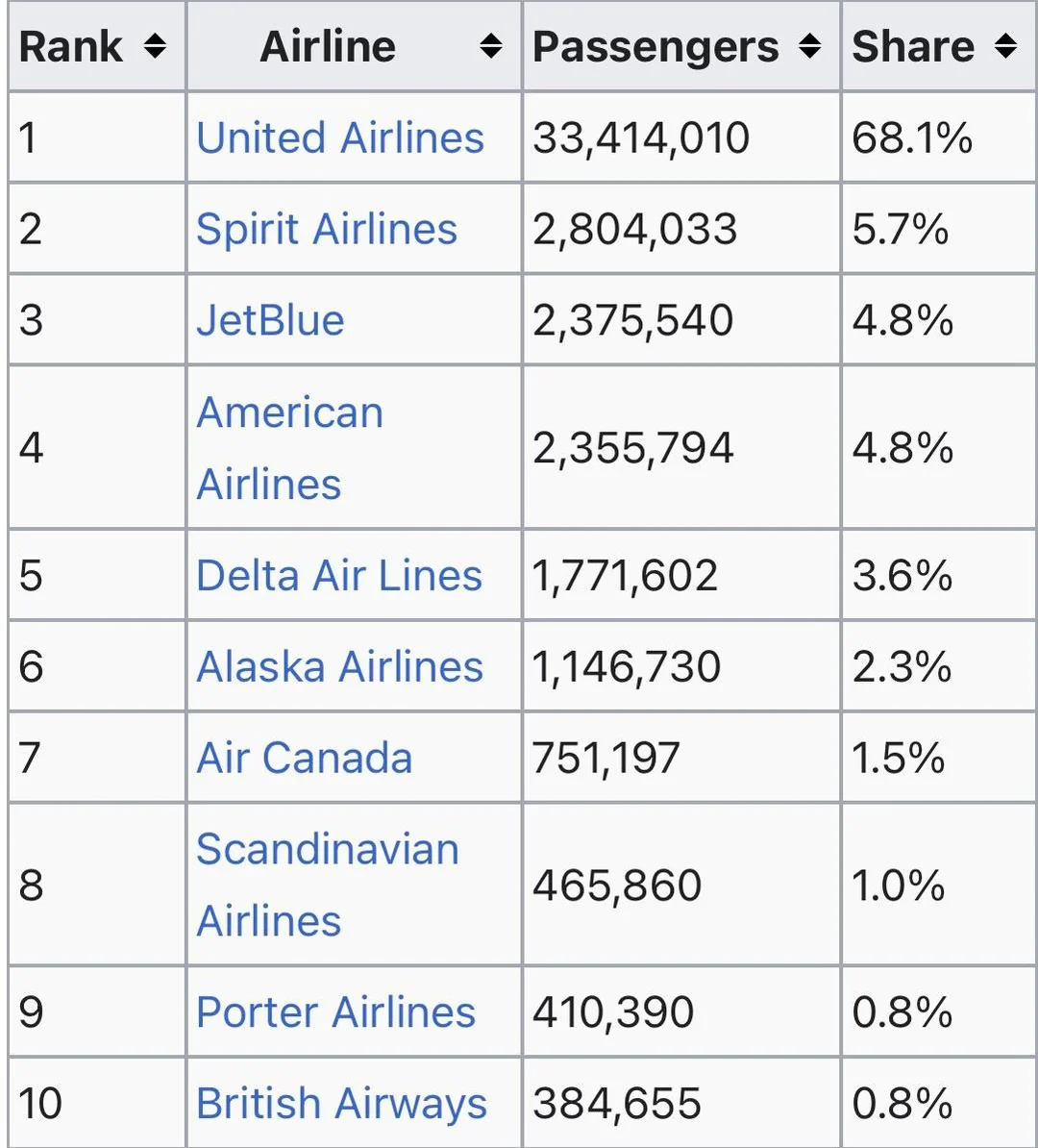Click the Share column sort arrows
Image resolution: width=1038 pixels, height=1148 pixels.
1005,46
